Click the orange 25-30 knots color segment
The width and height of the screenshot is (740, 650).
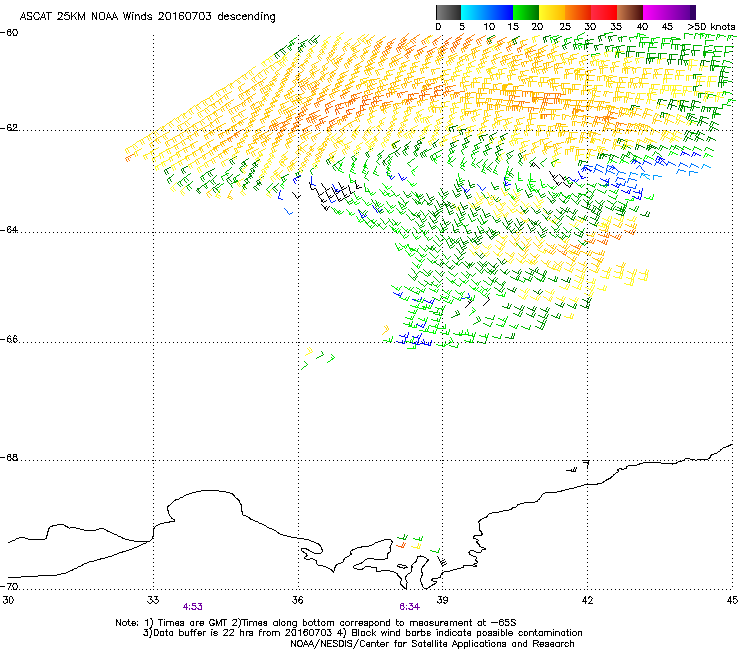578,12
